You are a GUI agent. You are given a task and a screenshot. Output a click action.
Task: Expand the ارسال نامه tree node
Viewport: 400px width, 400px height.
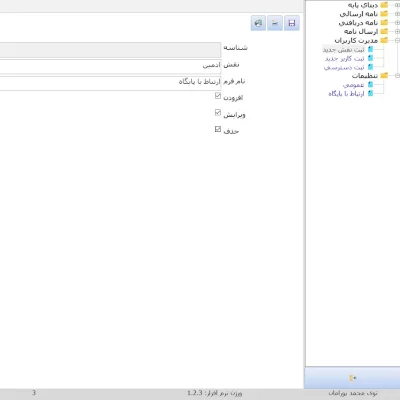tap(397, 31)
